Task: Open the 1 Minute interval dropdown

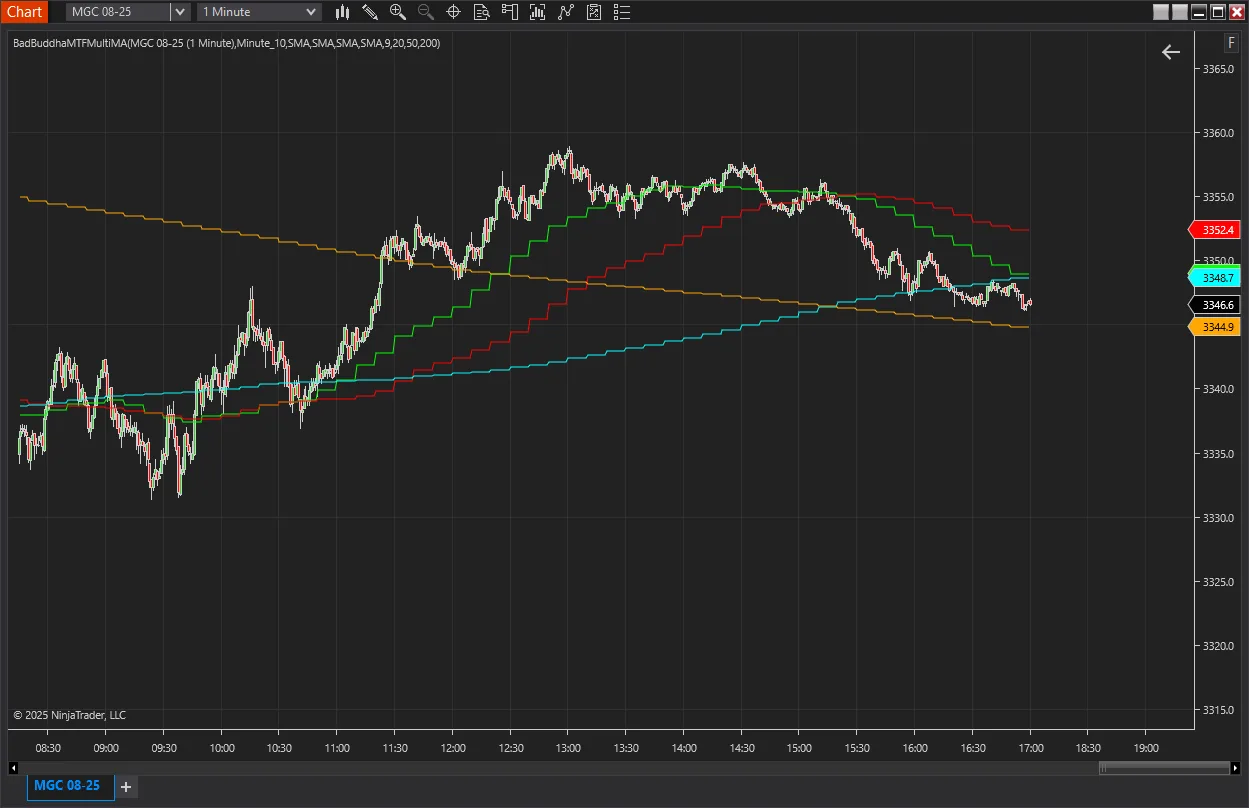Action: click(x=260, y=12)
